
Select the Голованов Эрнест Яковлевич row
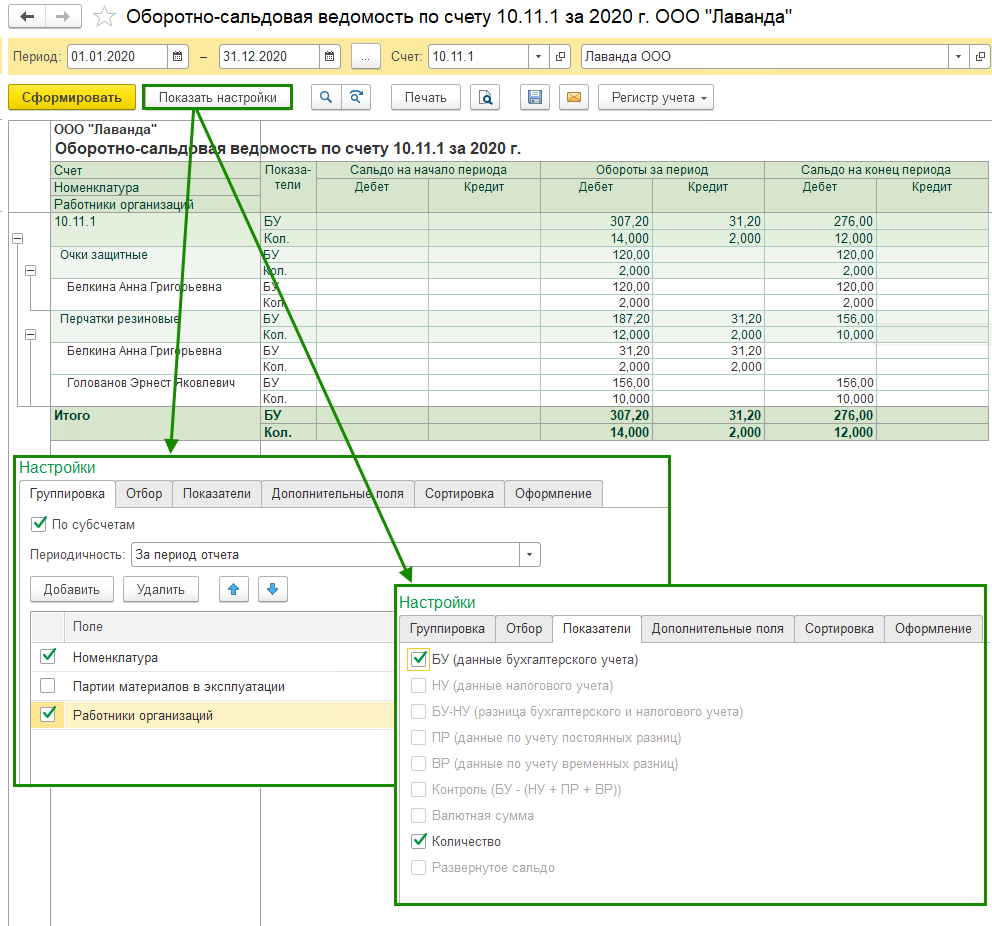[151, 383]
